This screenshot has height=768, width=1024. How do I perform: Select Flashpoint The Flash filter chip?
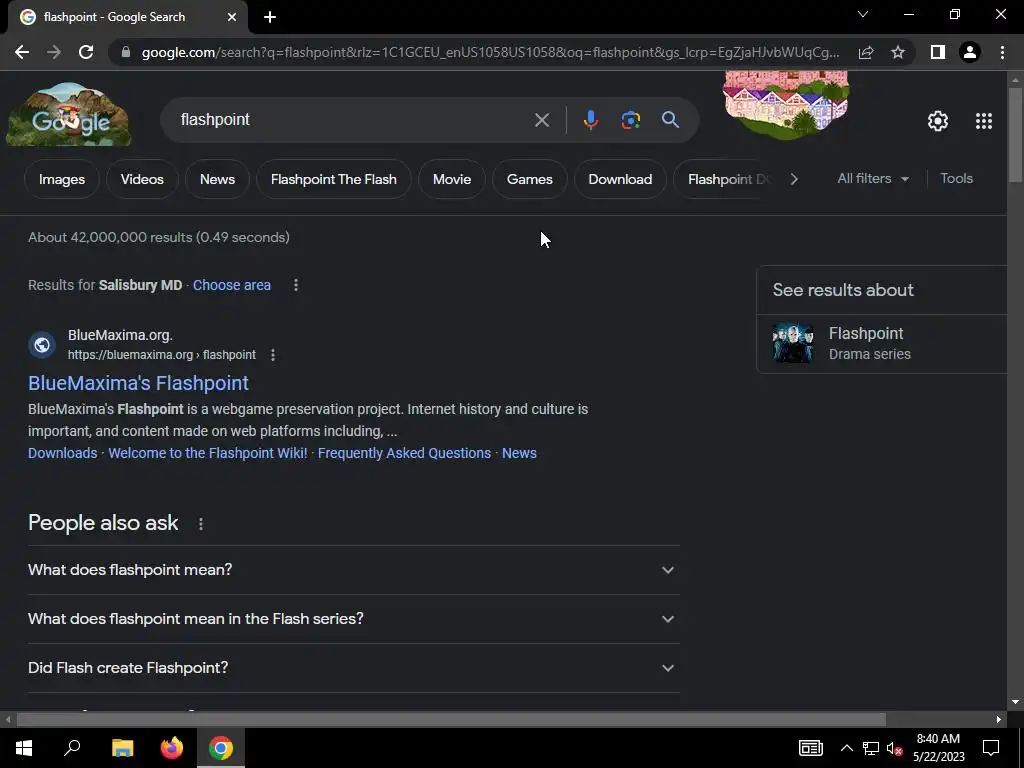334,179
